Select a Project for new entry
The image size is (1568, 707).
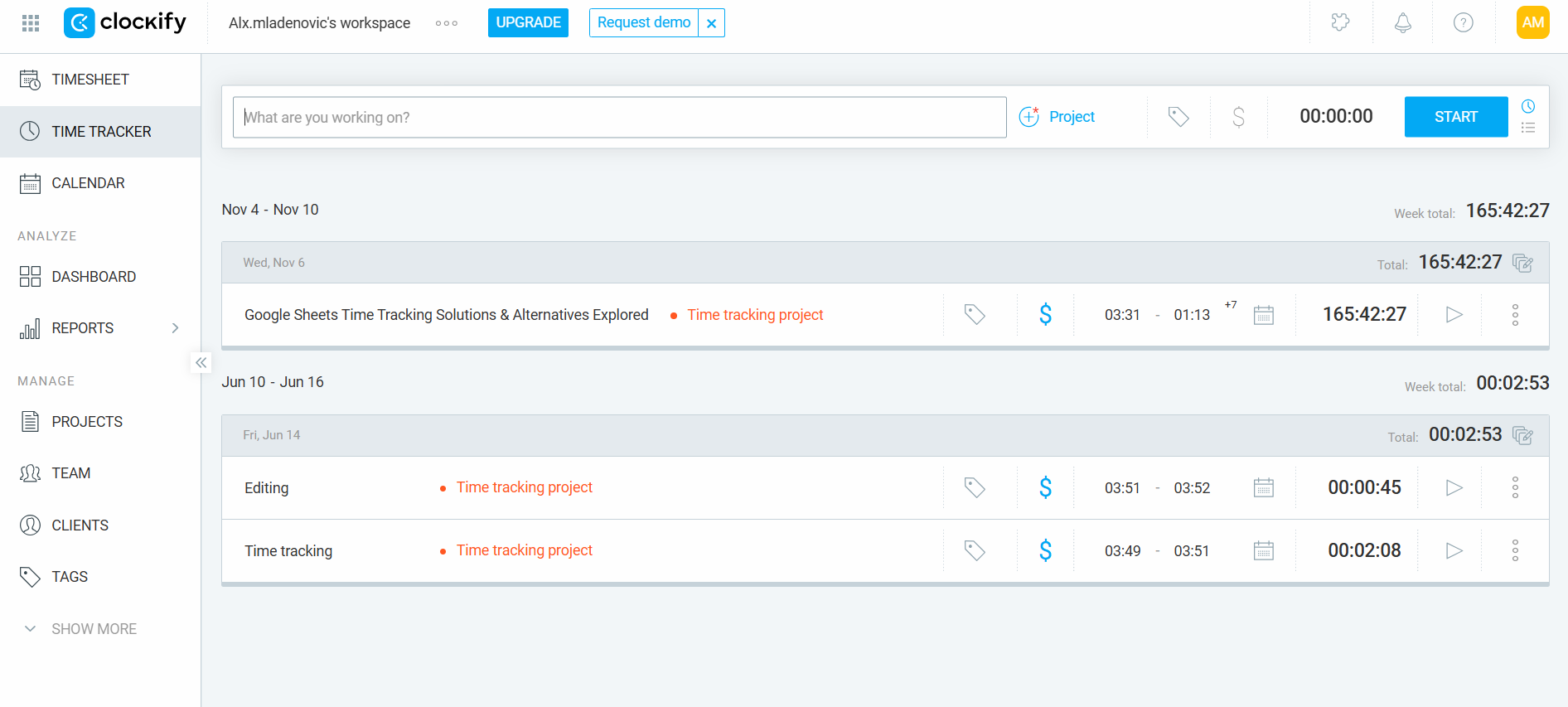1057,117
